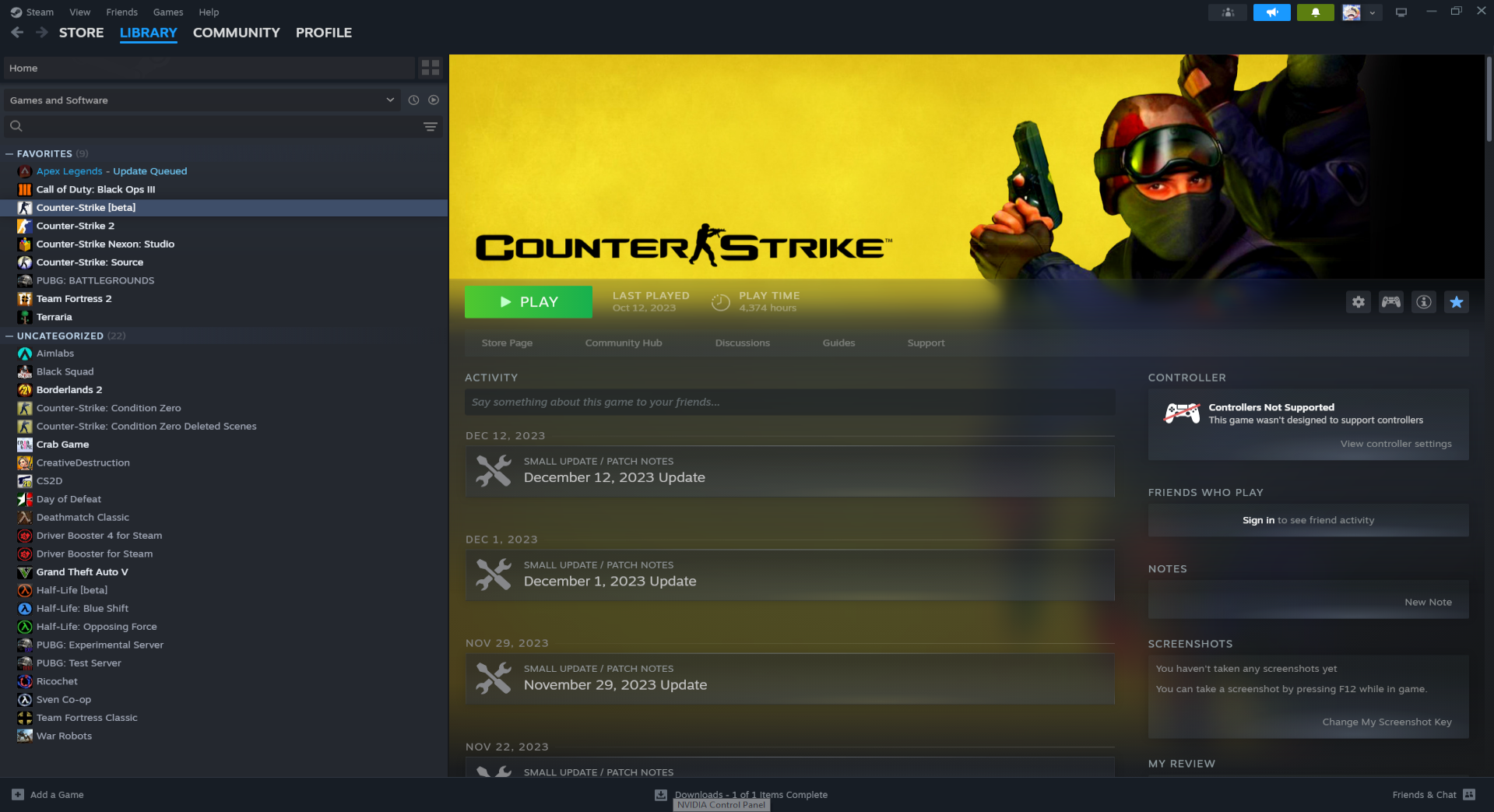Toggle favorite star for Counter-Strike
This screenshot has width=1494, height=812.
1456,302
